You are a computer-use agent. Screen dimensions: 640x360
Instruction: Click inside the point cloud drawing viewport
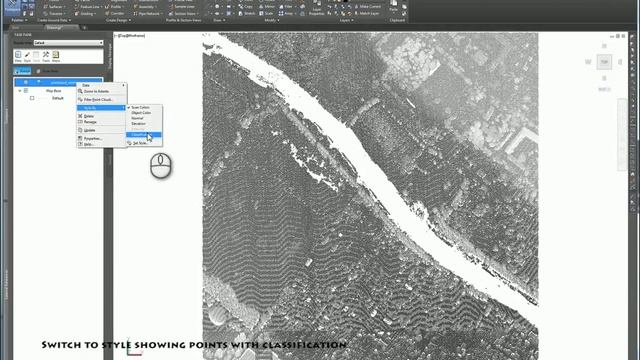coord(370,196)
